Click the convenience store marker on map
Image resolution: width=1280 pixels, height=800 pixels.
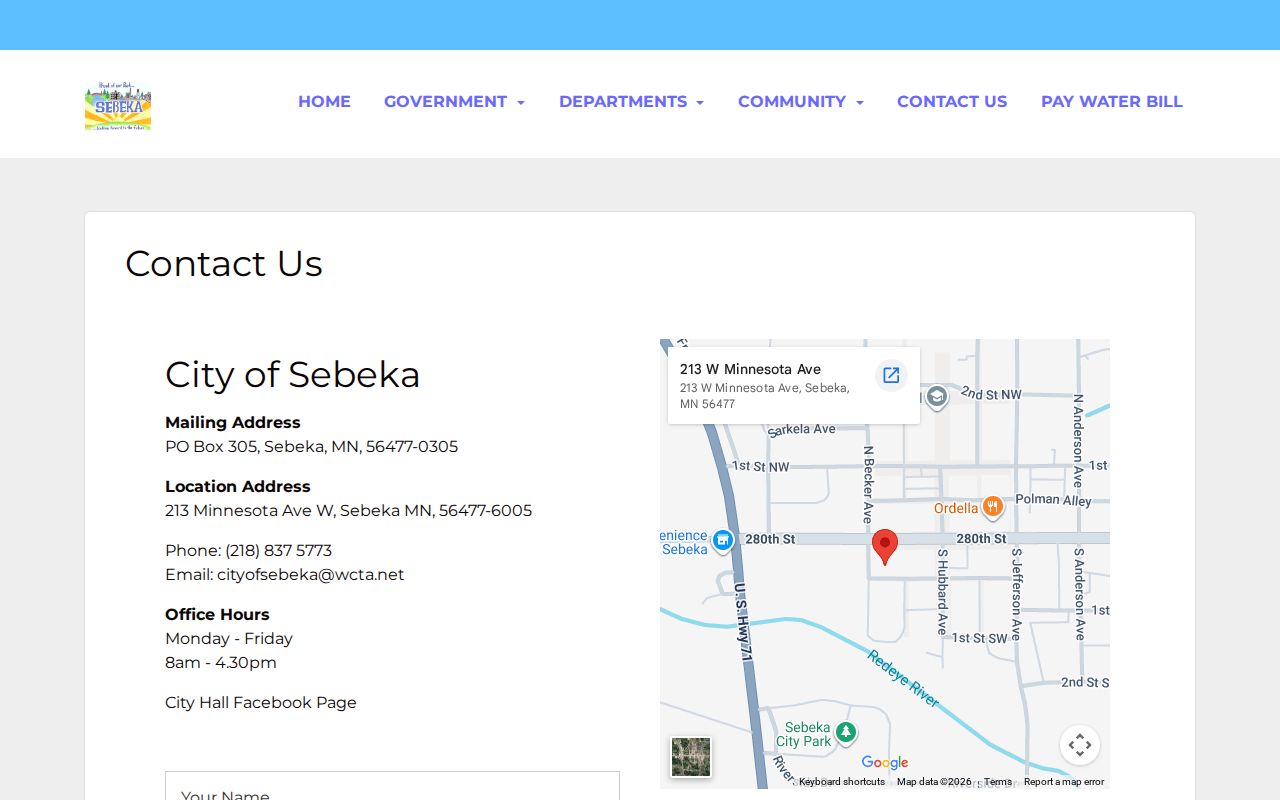point(724,541)
